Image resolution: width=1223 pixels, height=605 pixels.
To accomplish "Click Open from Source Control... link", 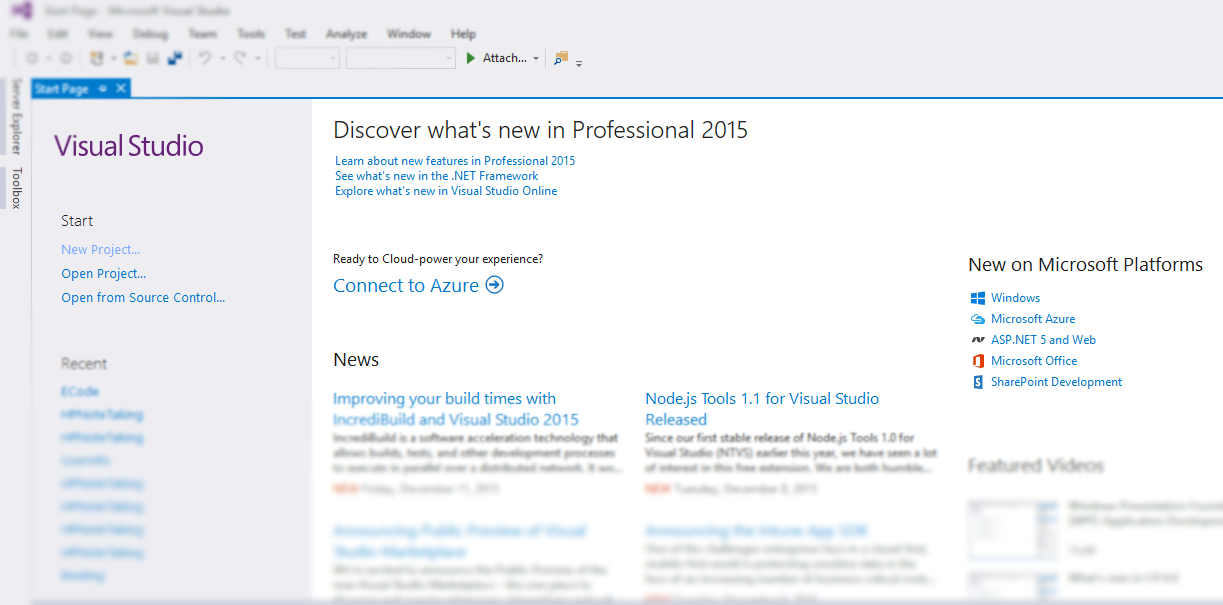I will [x=143, y=298].
